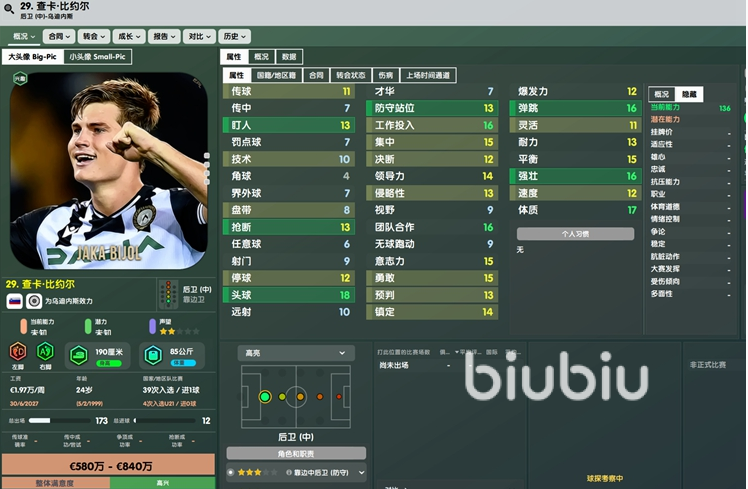Click the player search magnifier icon
Viewport: 748px width, 489px height.
pos(9,10)
